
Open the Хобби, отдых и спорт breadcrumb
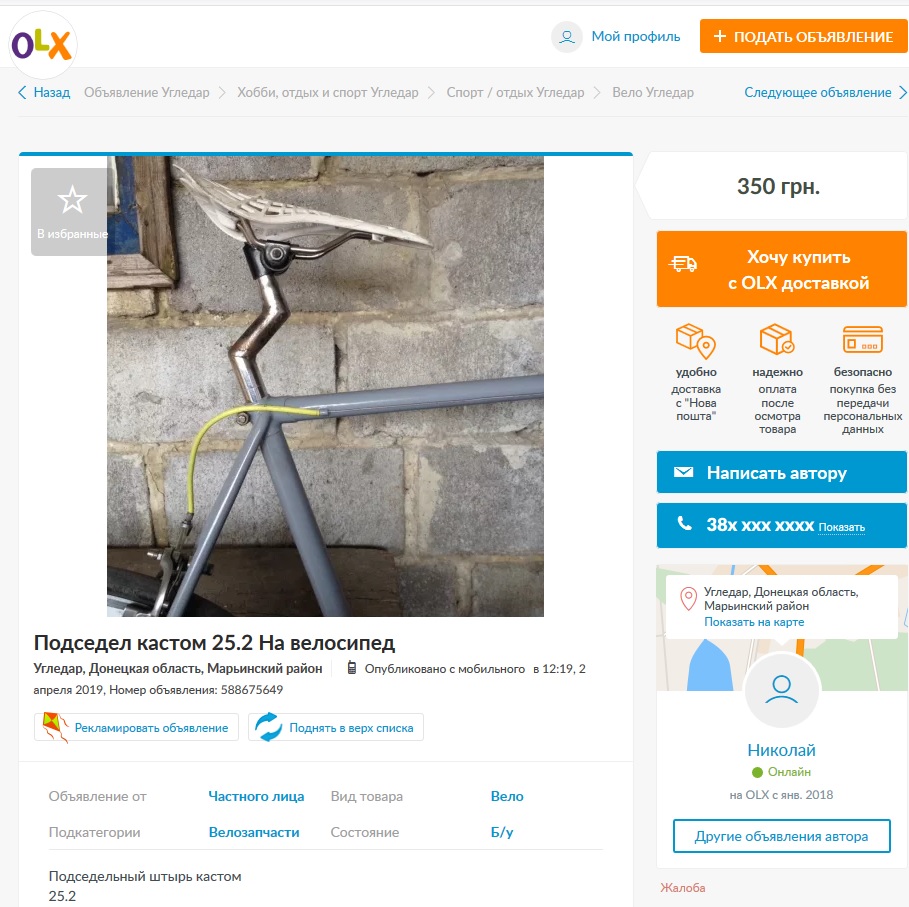point(328,93)
